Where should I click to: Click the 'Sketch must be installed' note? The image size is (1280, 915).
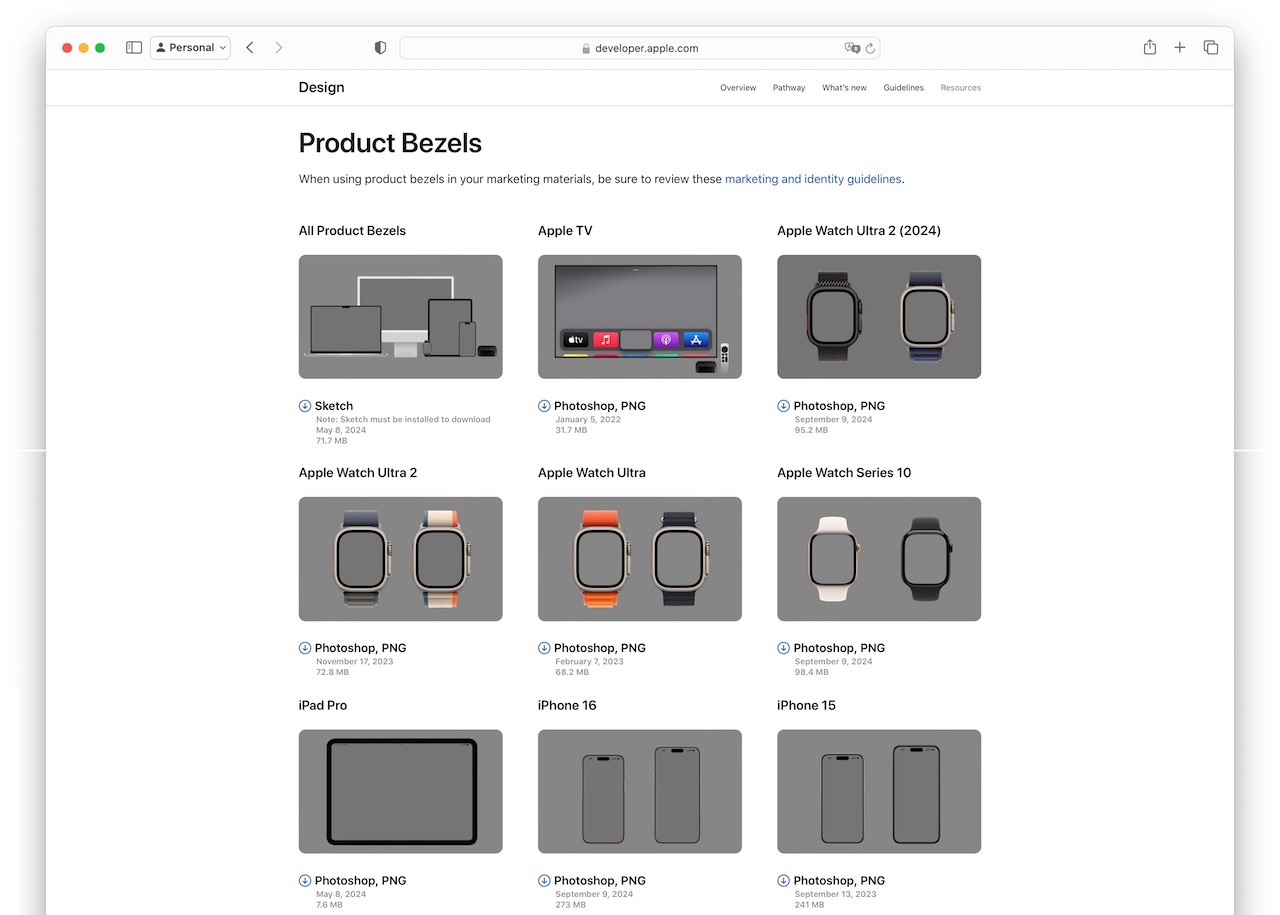(x=403, y=420)
